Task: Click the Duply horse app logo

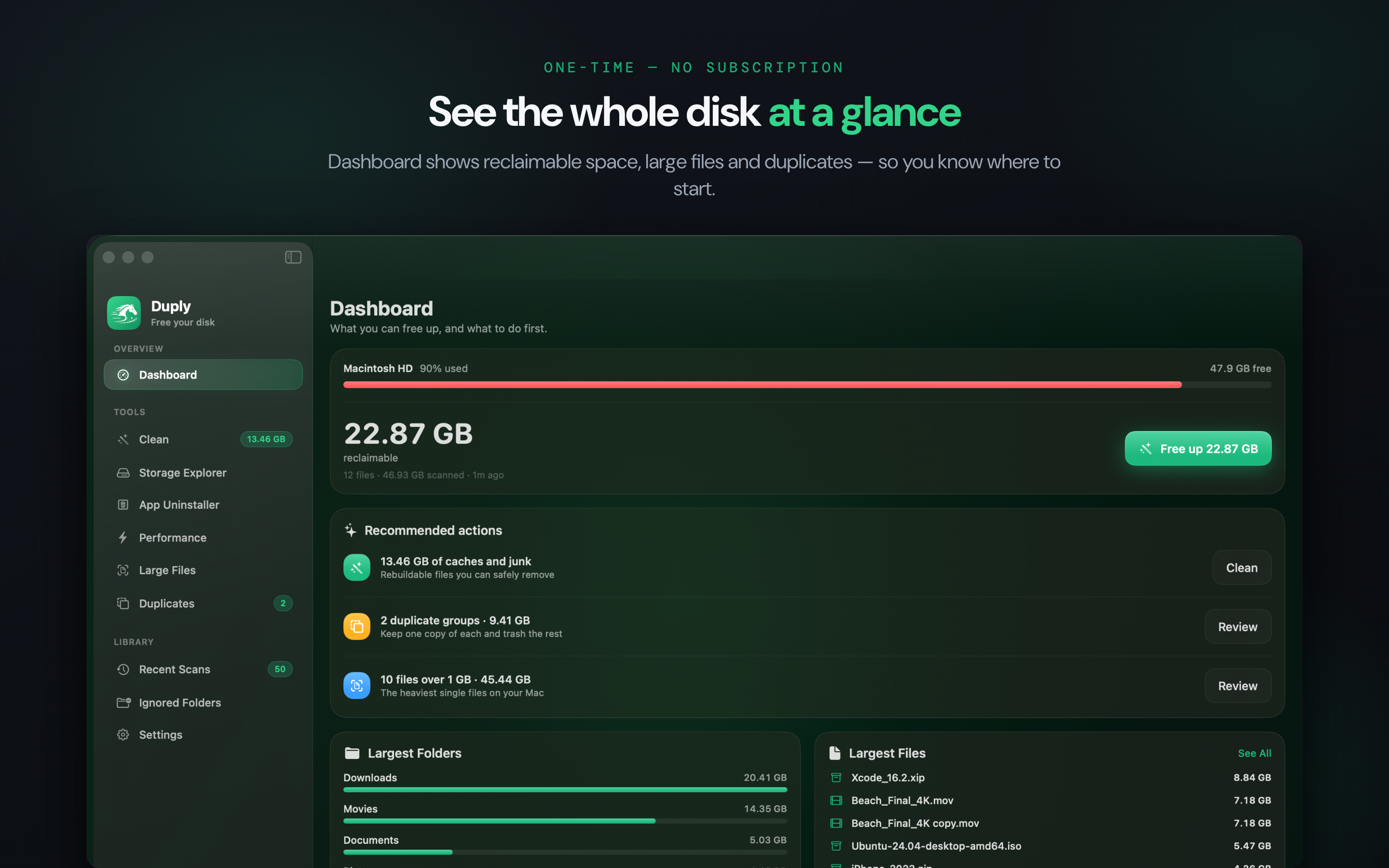Action: pos(124,313)
